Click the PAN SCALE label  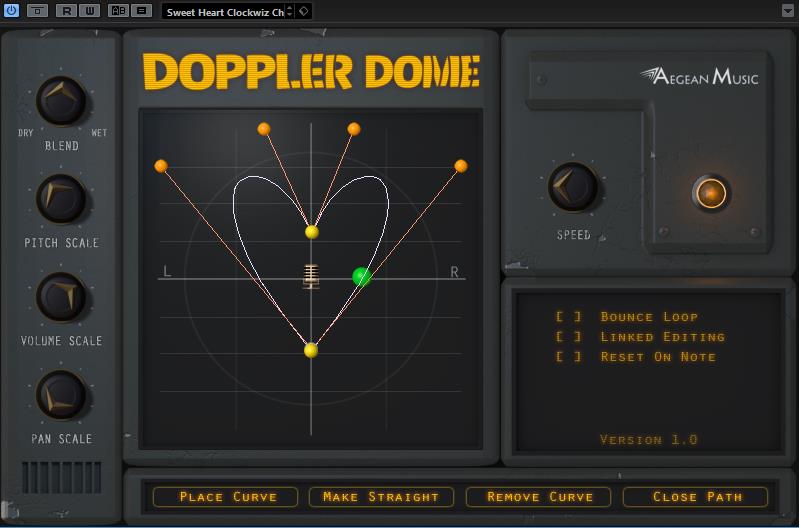point(62,439)
